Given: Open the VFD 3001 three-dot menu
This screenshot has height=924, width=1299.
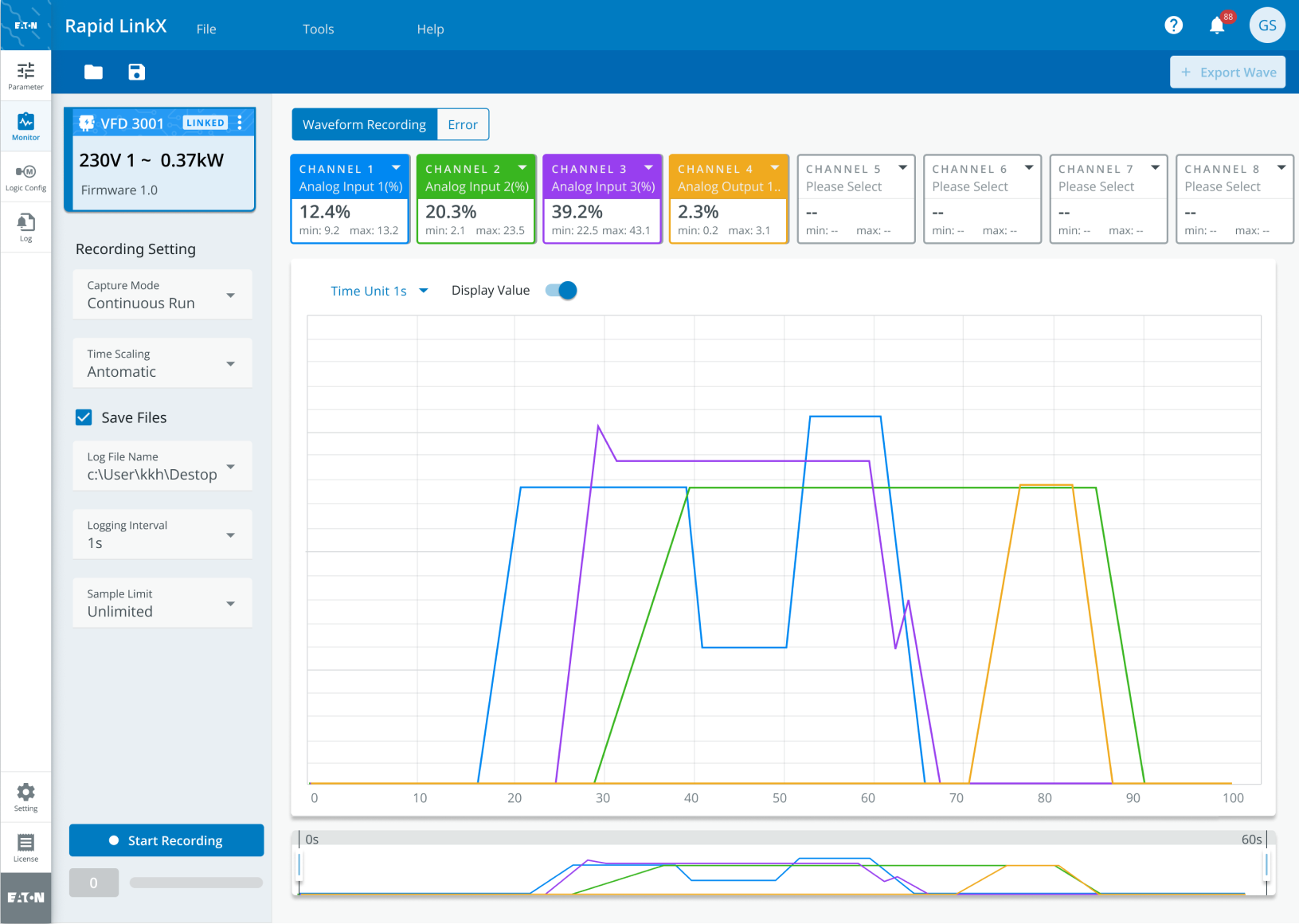Looking at the screenshot, I should click(x=240, y=123).
